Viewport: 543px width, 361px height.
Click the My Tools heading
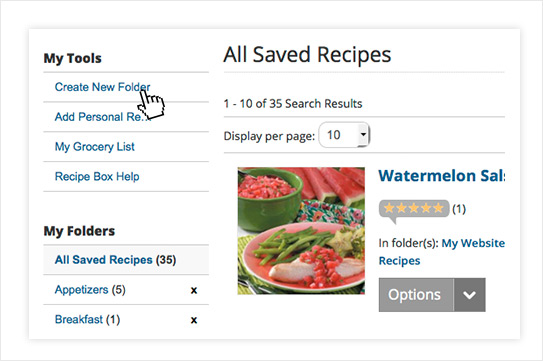(x=73, y=58)
